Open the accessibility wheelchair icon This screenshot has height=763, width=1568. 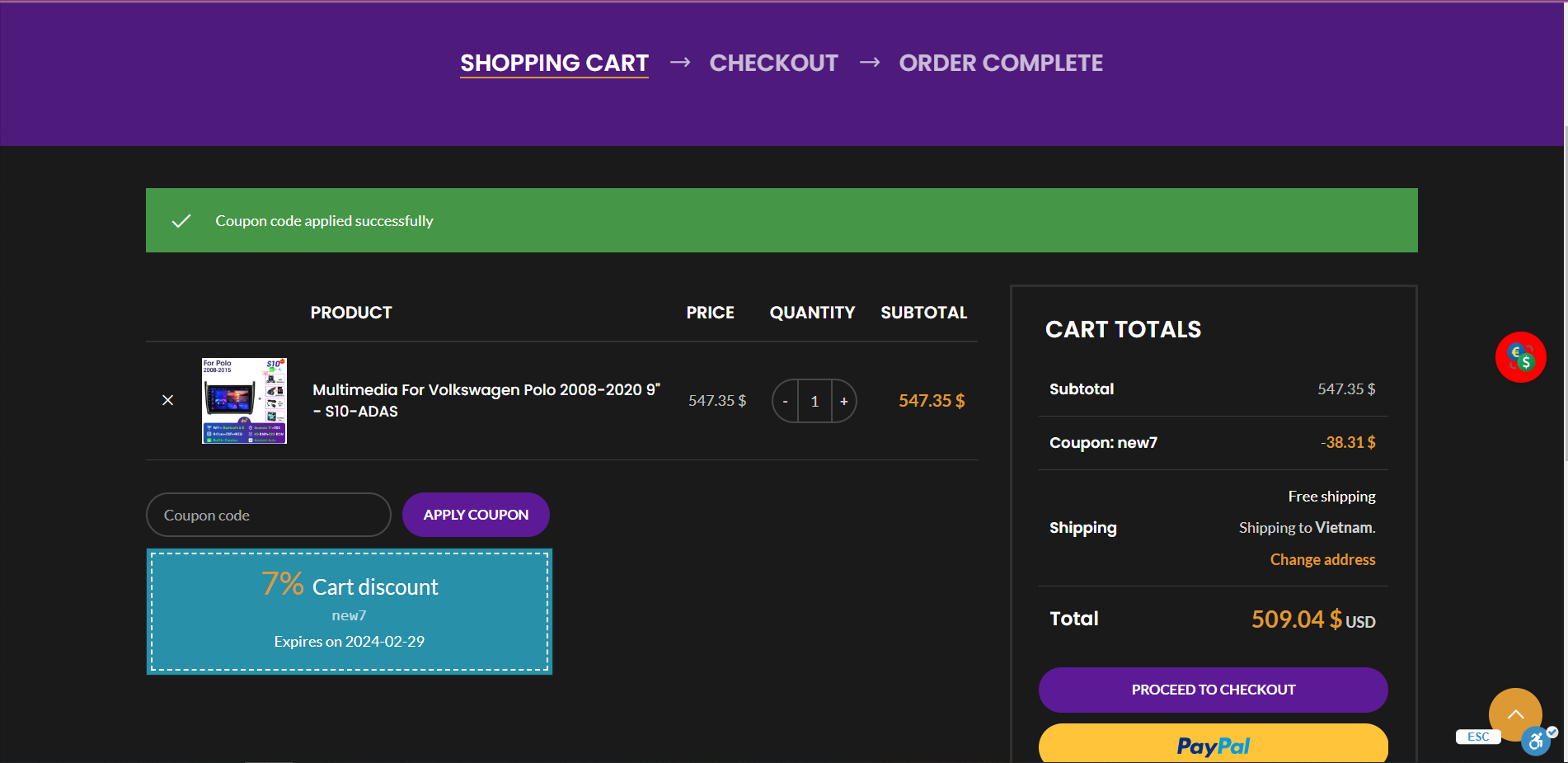point(1536,742)
